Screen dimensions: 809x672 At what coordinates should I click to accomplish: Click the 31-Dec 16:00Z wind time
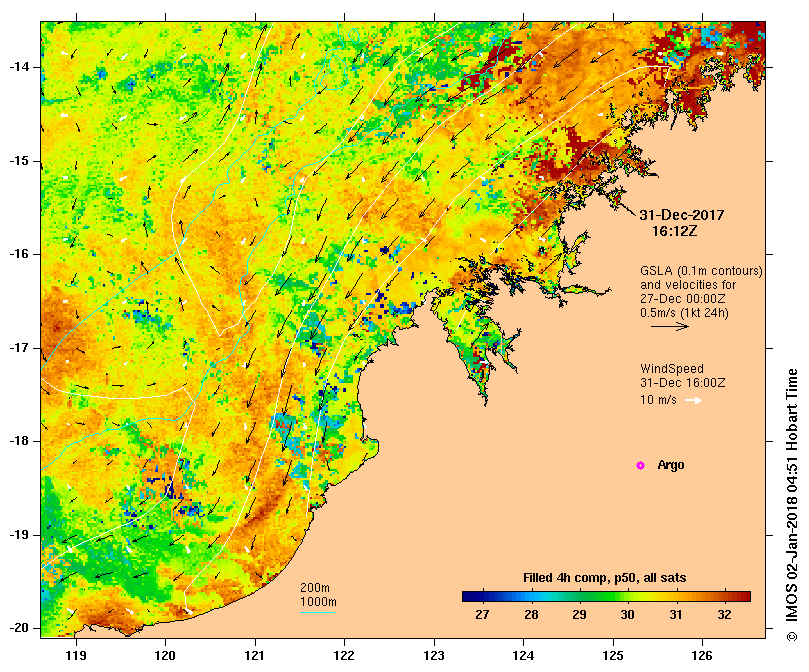683,383
